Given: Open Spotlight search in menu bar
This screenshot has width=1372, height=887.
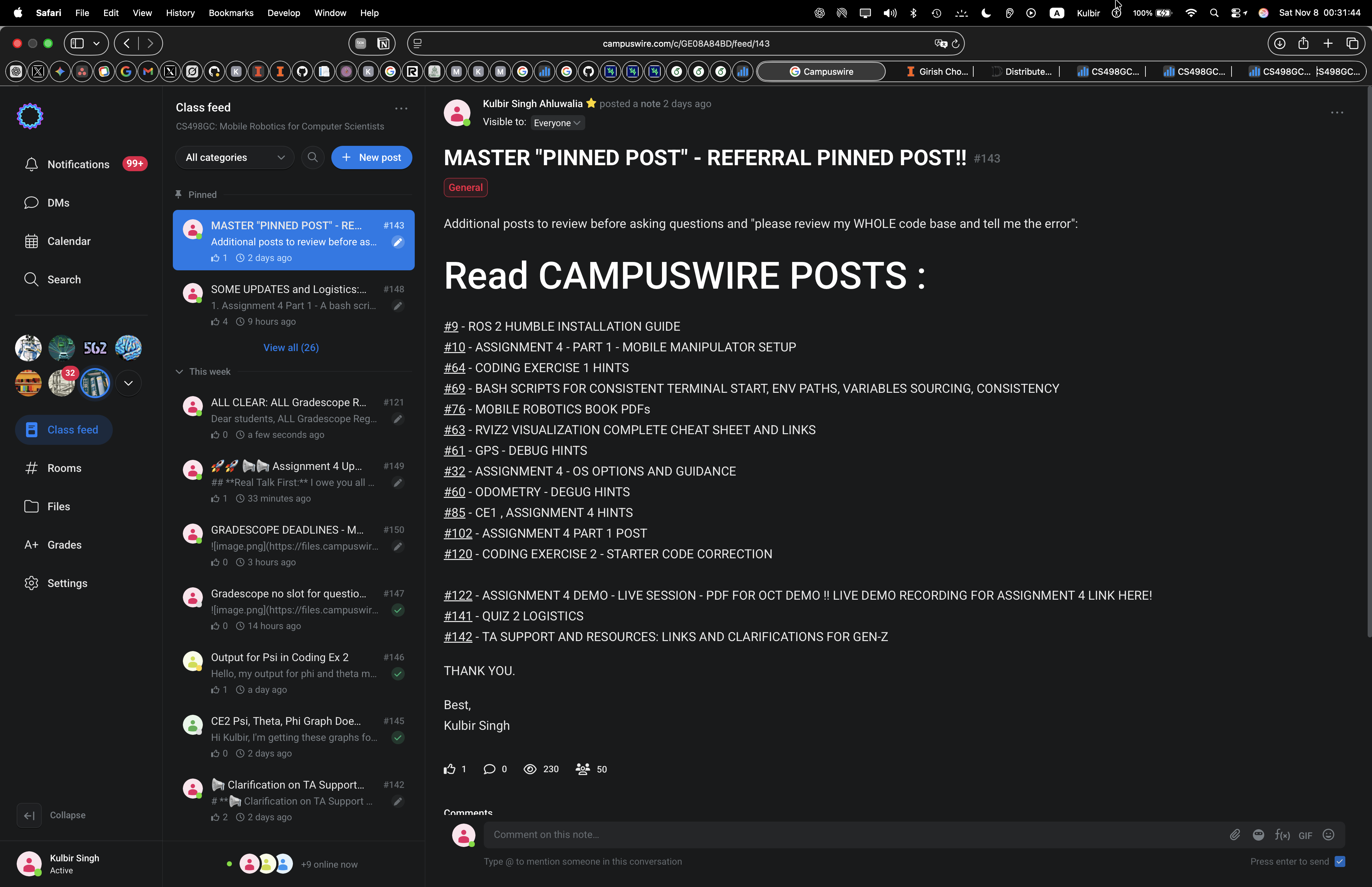Looking at the screenshot, I should 1214,13.
